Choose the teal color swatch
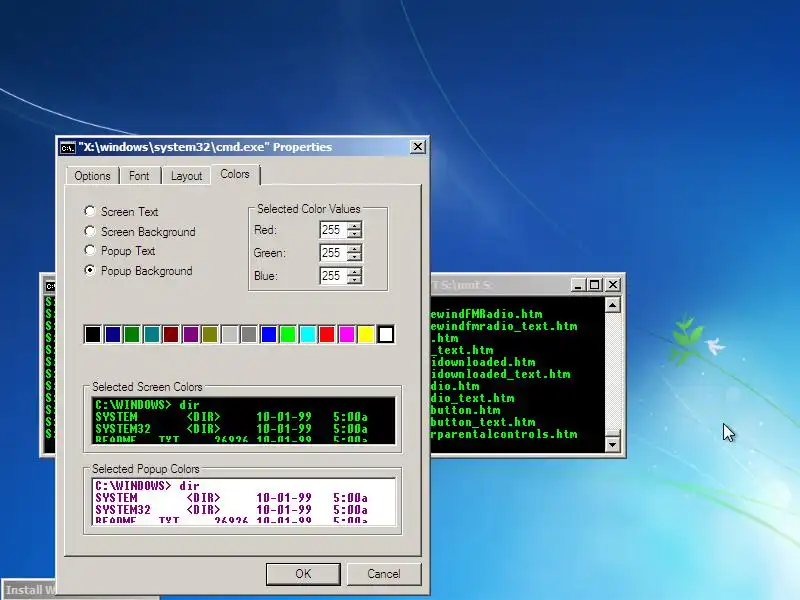The width and height of the screenshot is (800, 600). coord(152,335)
